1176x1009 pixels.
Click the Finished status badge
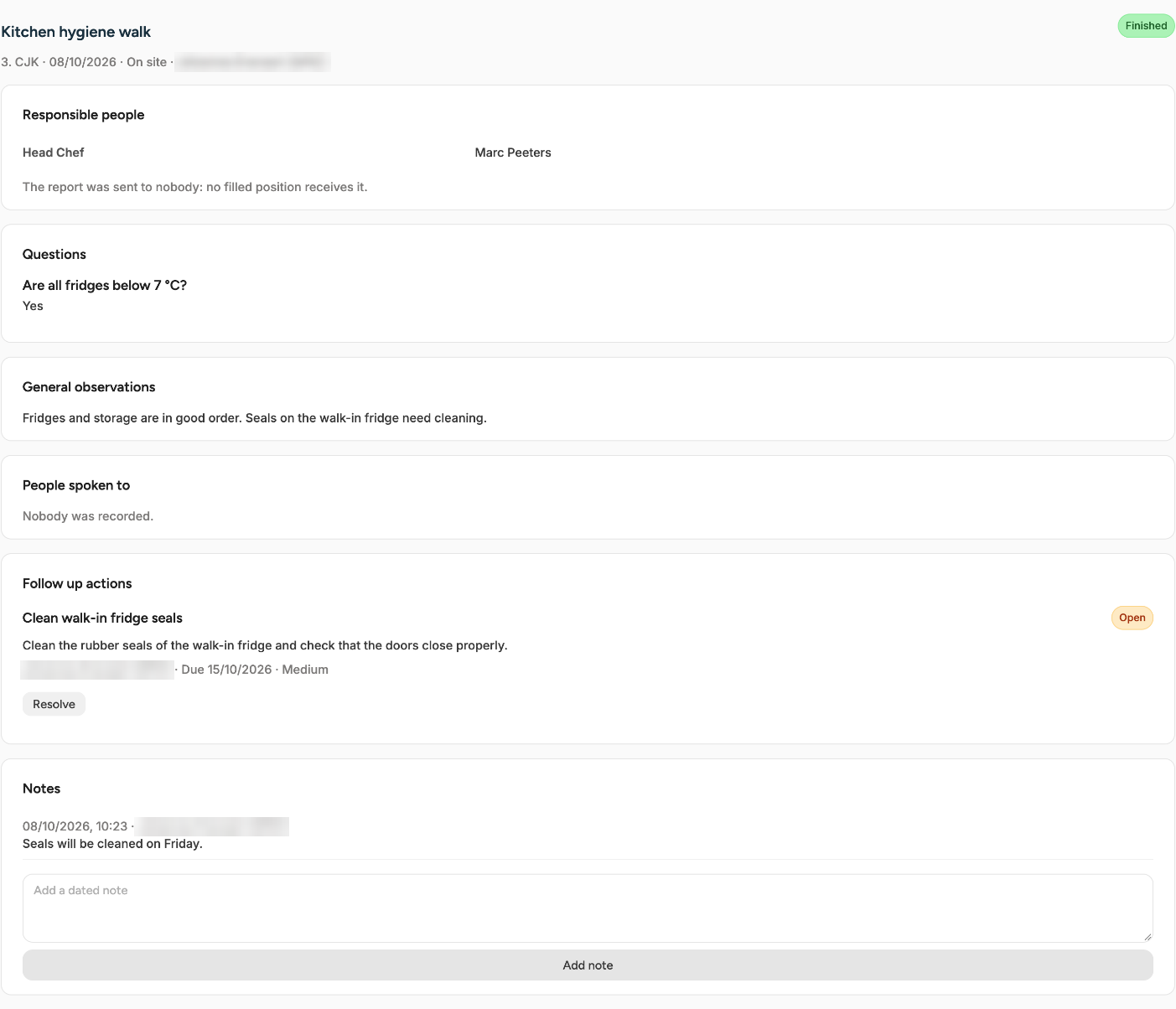pyautogui.click(x=1146, y=26)
